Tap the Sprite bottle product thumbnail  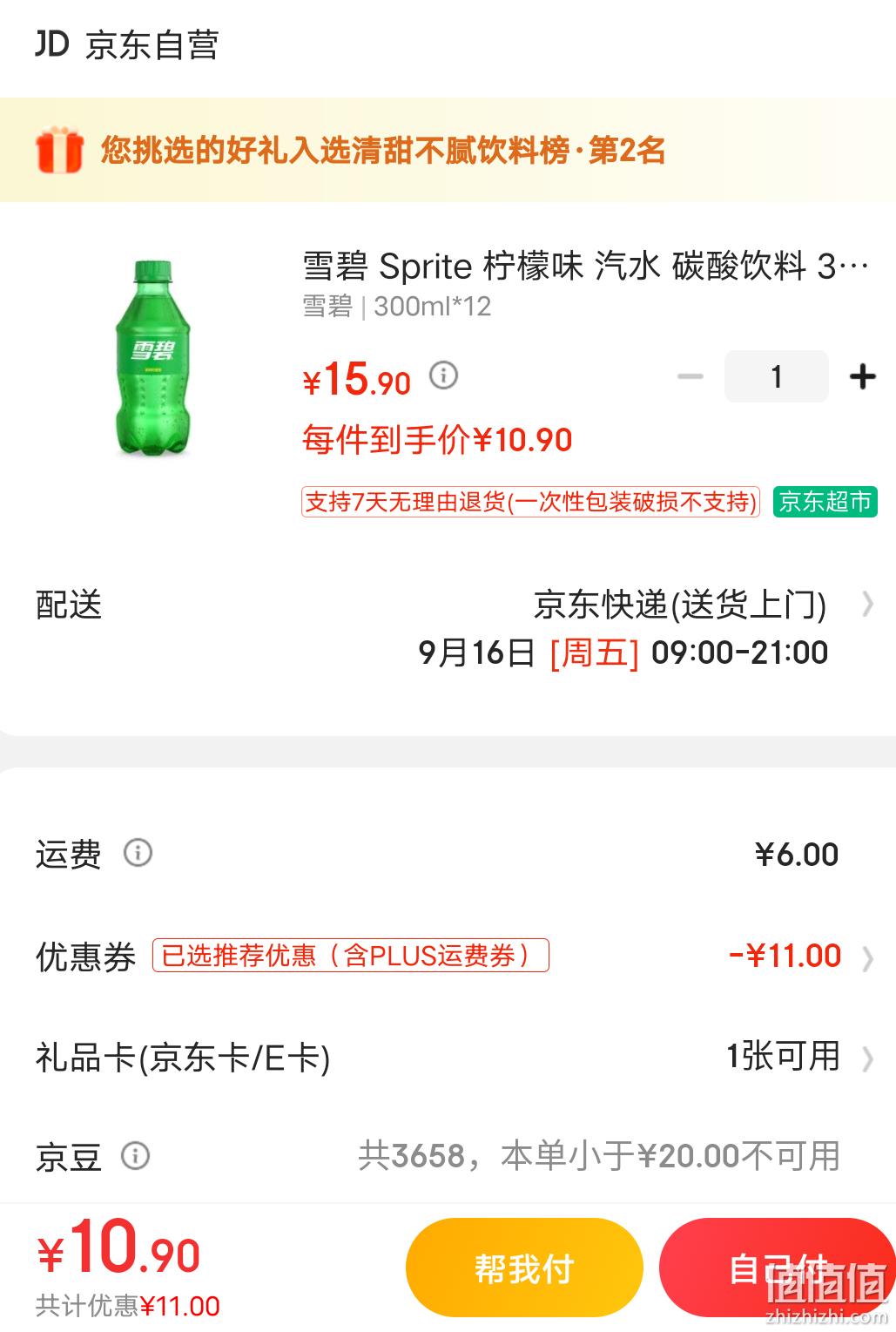pyautogui.click(x=153, y=358)
